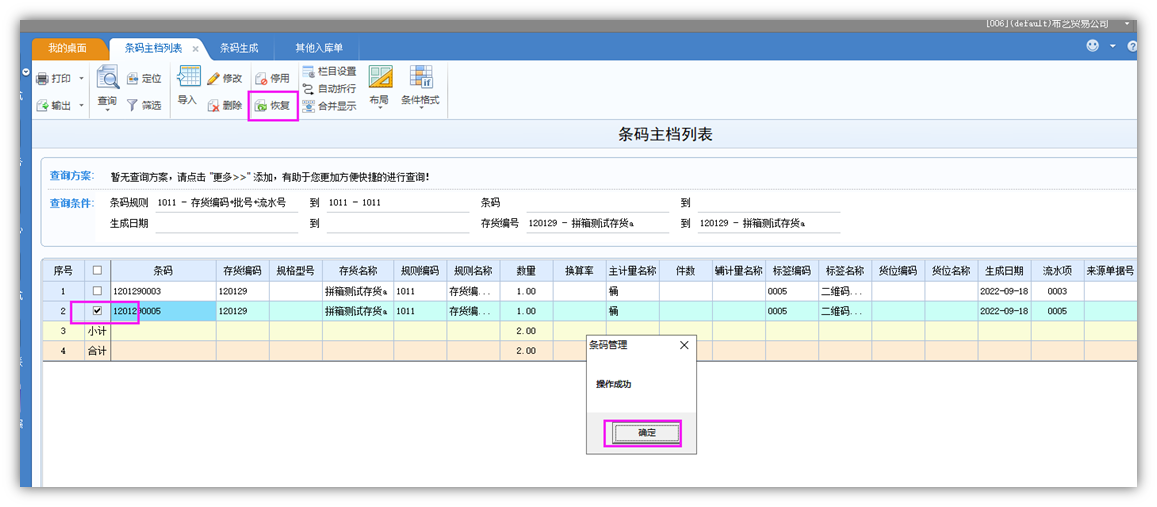Click the 输出 export icon
Viewport: 1157px width, 507px height.
tap(42, 106)
